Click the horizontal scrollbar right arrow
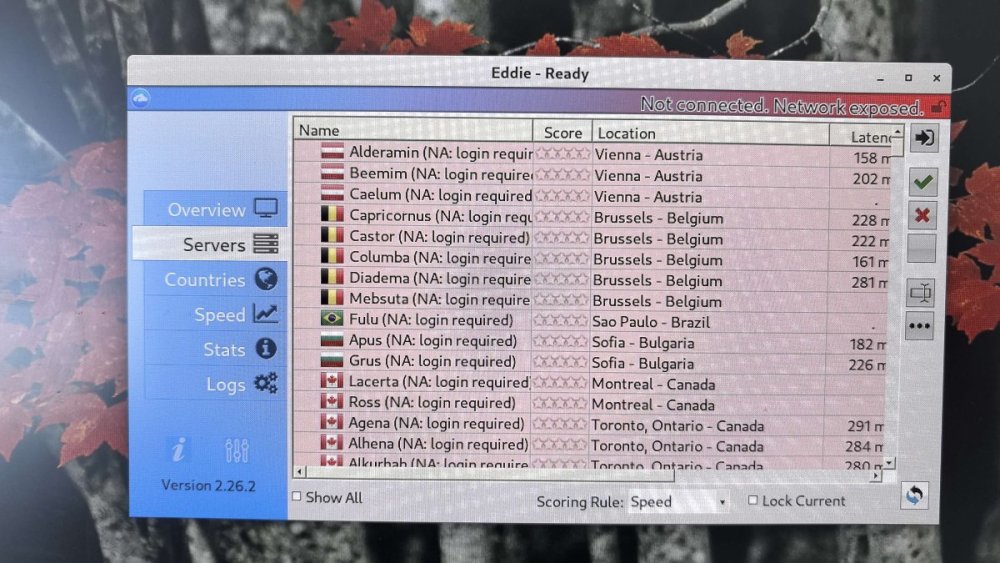This screenshot has height=563, width=1000. point(876,476)
